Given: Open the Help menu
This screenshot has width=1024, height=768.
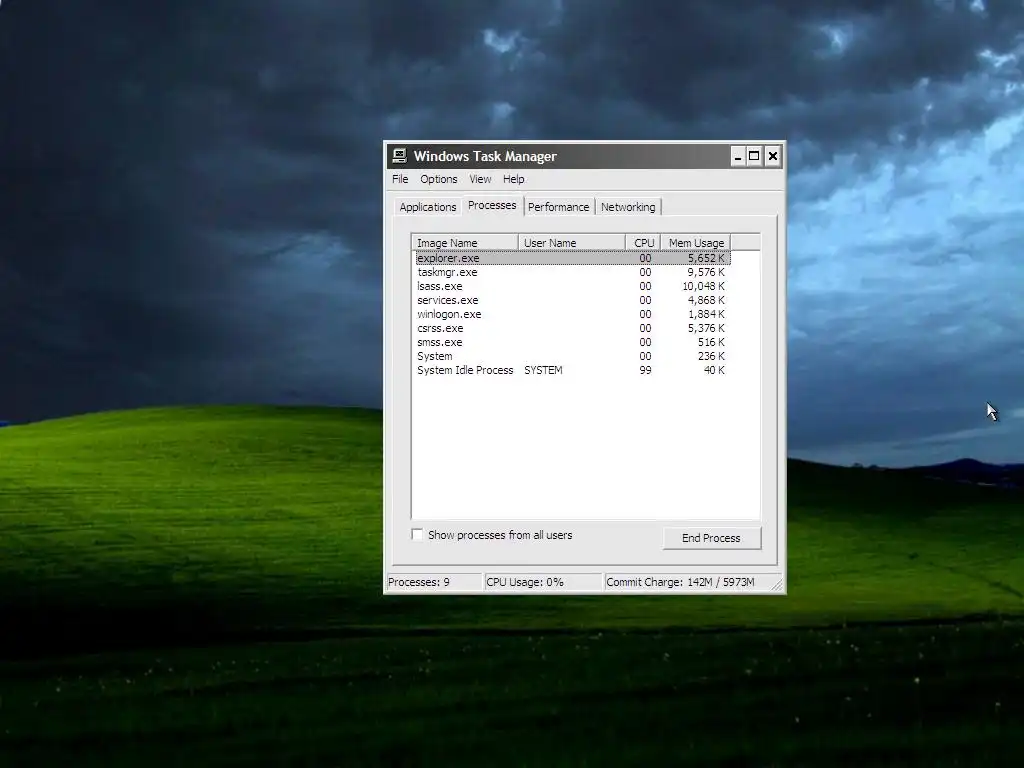Looking at the screenshot, I should [513, 179].
